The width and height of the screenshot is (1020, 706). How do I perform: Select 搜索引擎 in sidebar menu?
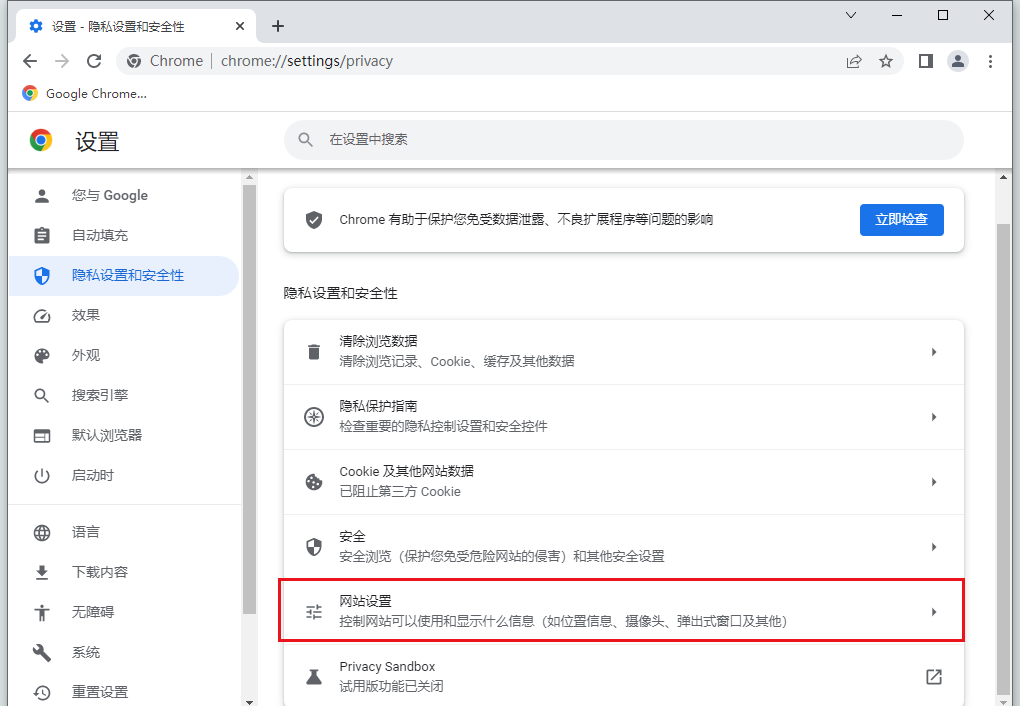[100, 396]
